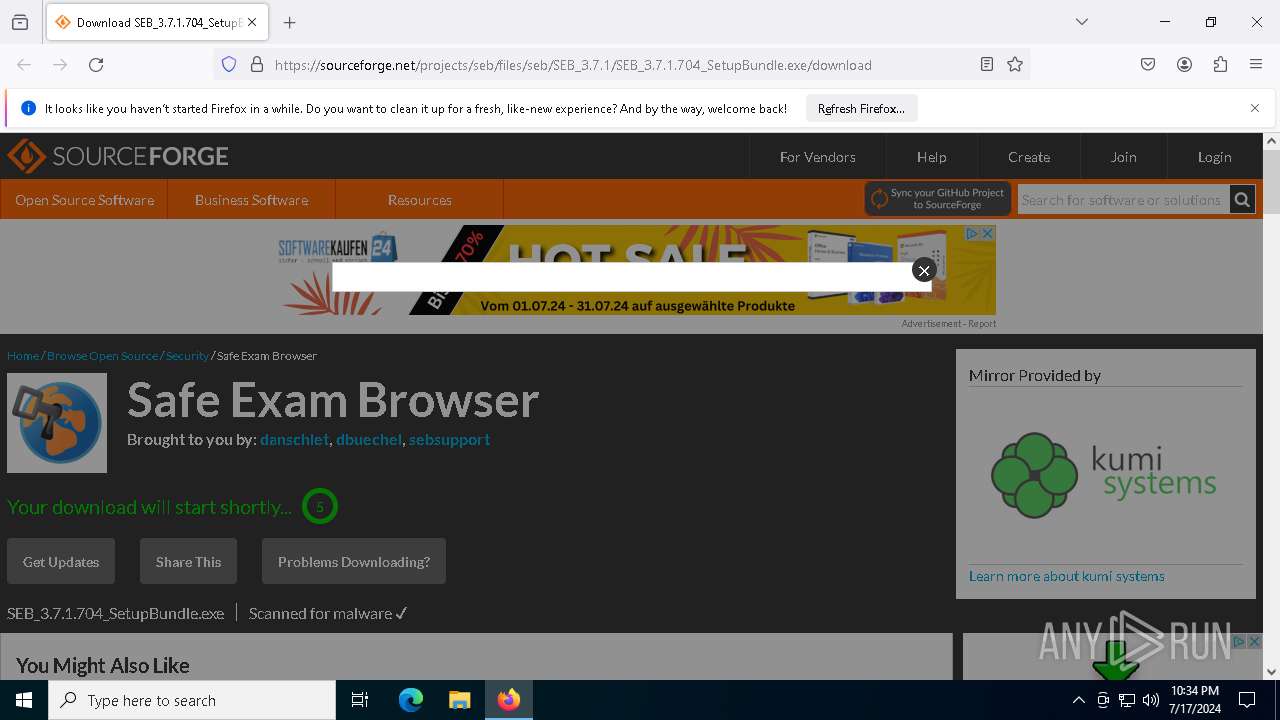Click Sync your GitHub Project button

[938, 199]
